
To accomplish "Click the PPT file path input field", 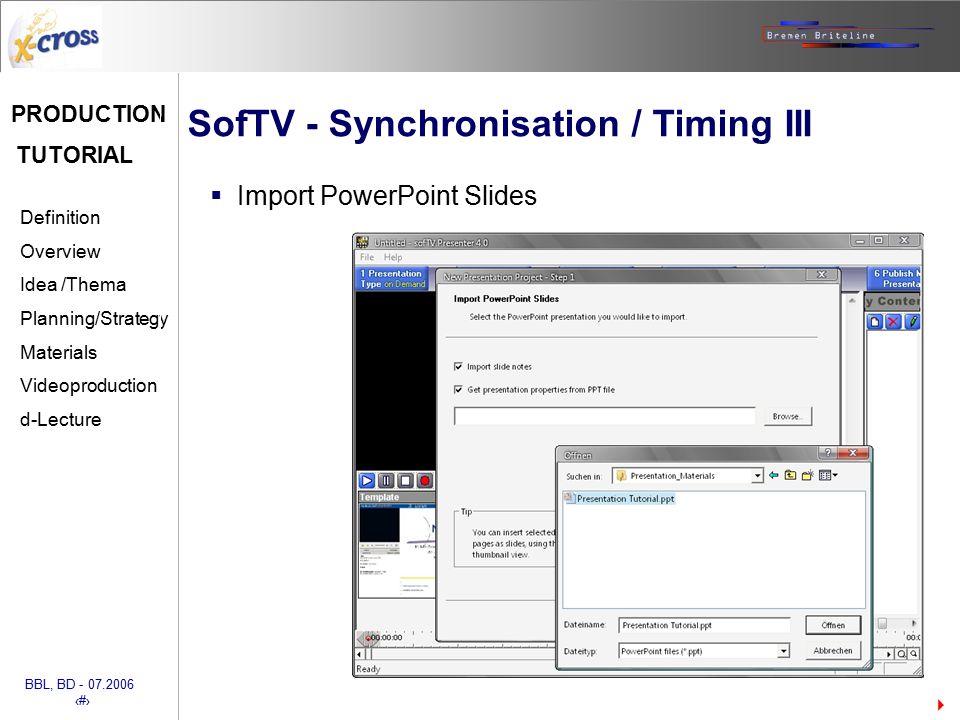I will click(x=604, y=416).
